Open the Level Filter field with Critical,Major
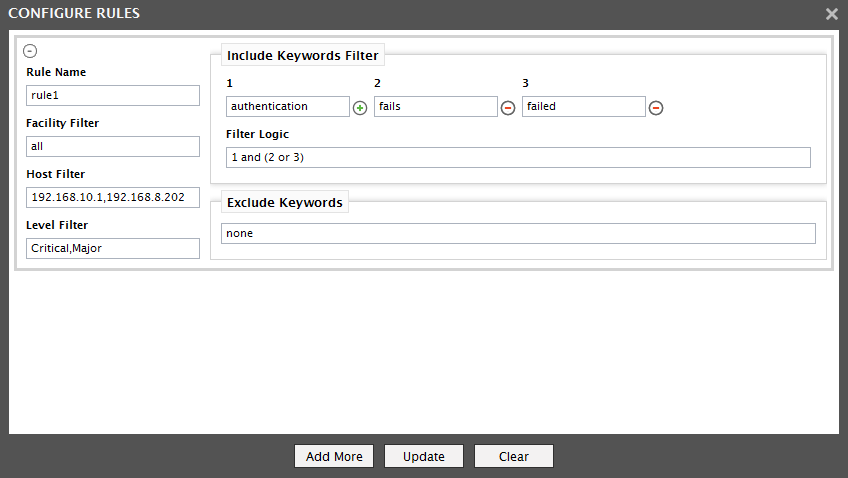 [x=113, y=248]
